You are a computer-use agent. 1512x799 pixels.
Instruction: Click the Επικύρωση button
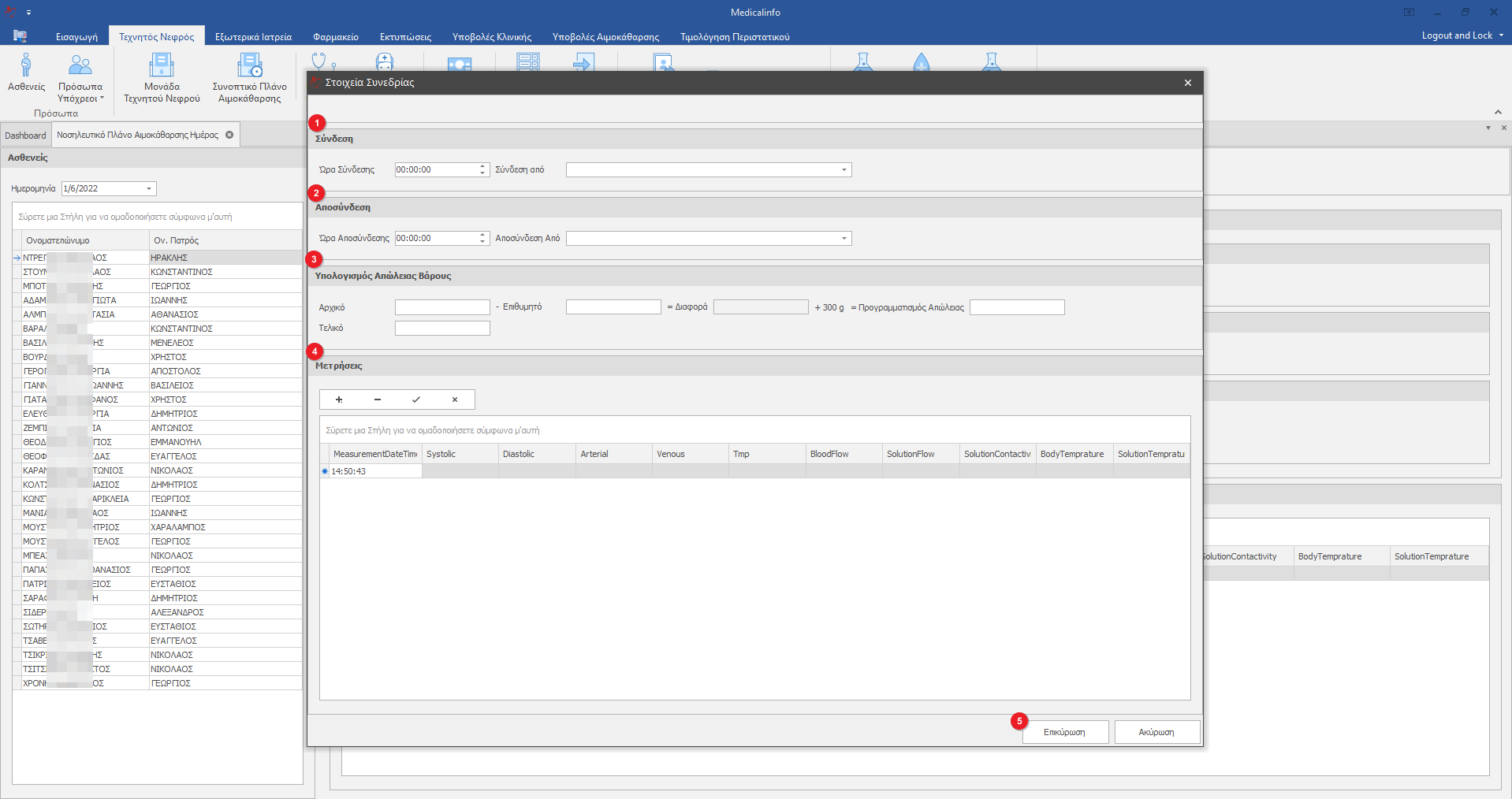point(1064,732)
